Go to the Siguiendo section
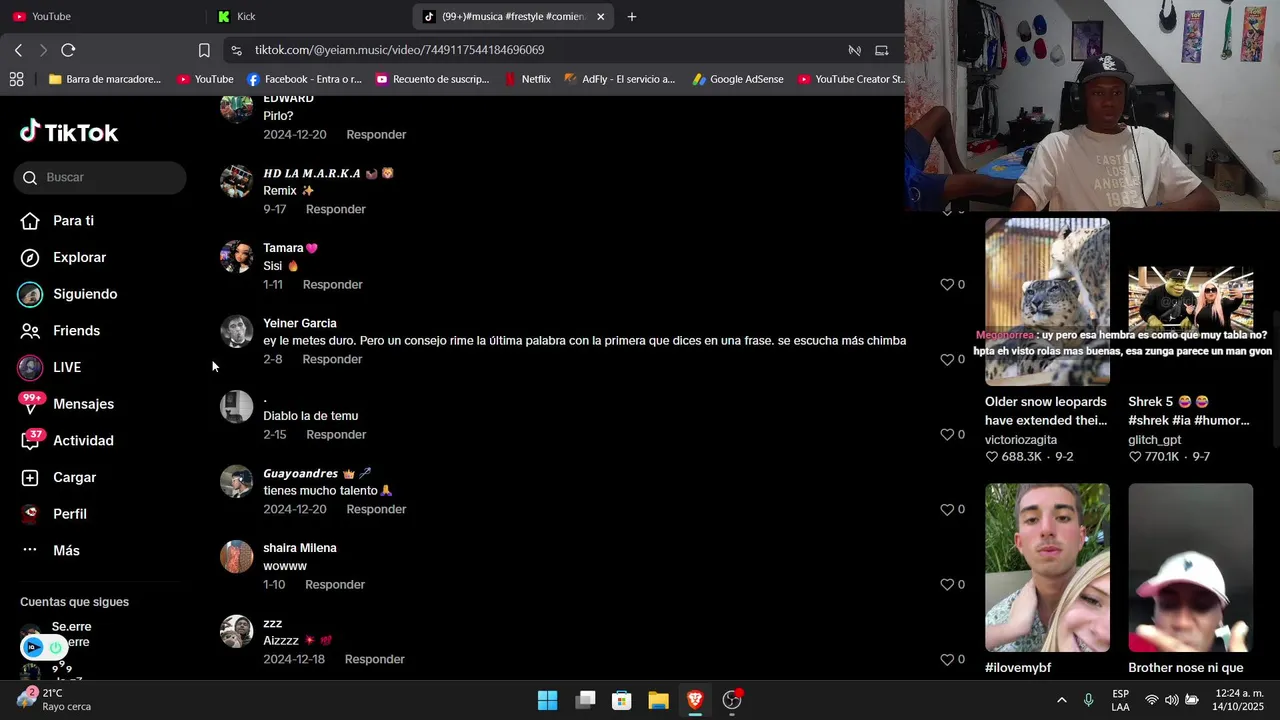The width and height of the screenshot is (1280, 720). (x=69, y=294)
